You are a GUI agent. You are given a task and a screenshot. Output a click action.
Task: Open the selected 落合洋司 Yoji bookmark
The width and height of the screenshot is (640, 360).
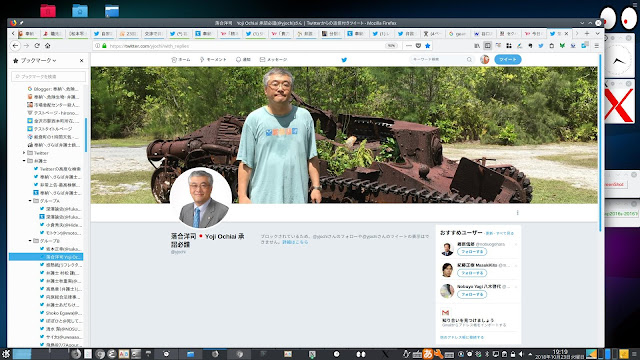click(46, 257)
